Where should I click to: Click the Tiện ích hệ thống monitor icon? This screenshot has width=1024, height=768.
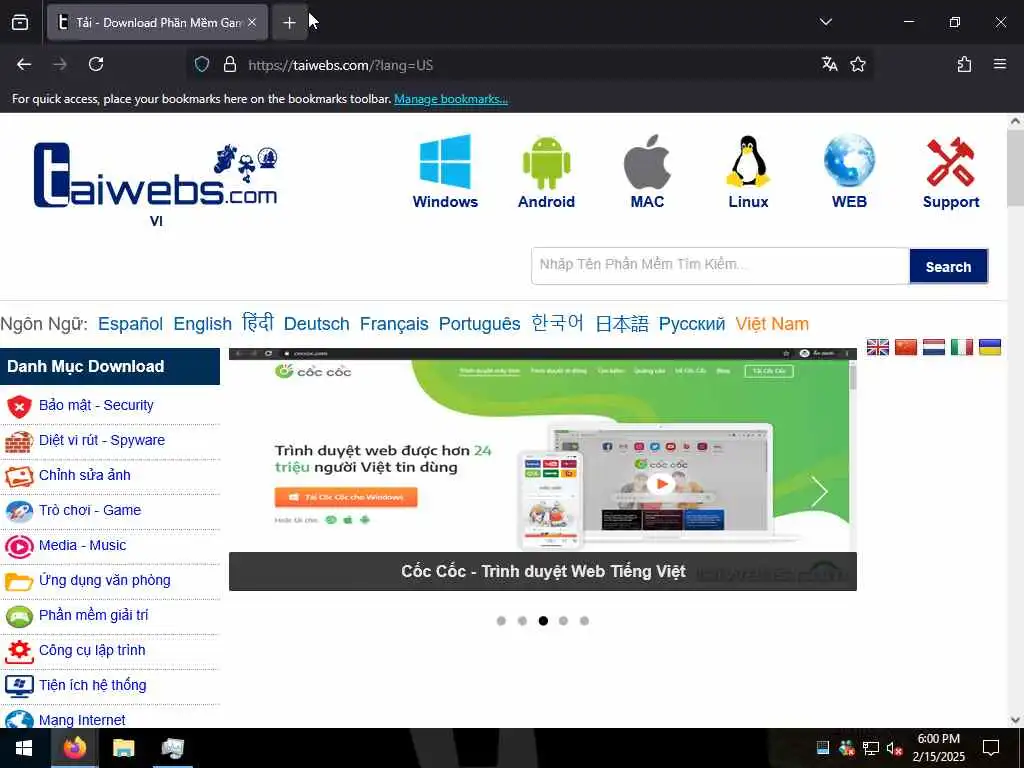pos(19,686)
